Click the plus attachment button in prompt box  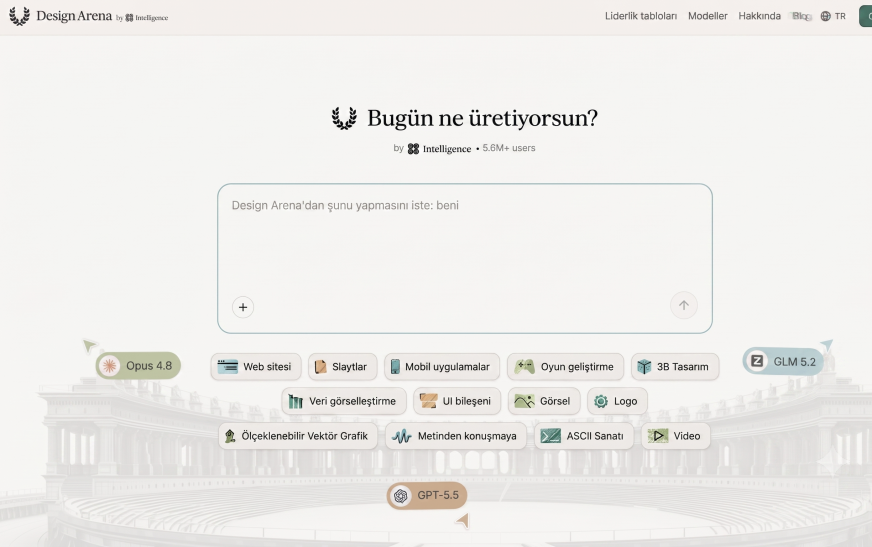(x=243, y=307)
